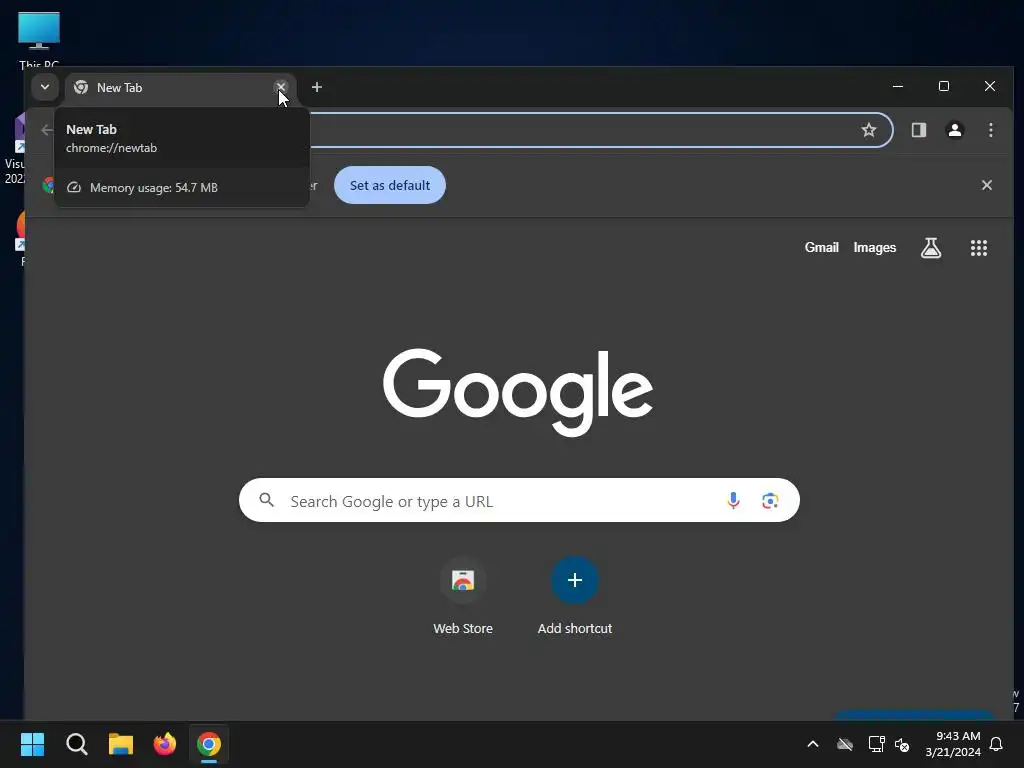Open a new tab with plus button
This screenshot has width=1024, height=768.
317,87
